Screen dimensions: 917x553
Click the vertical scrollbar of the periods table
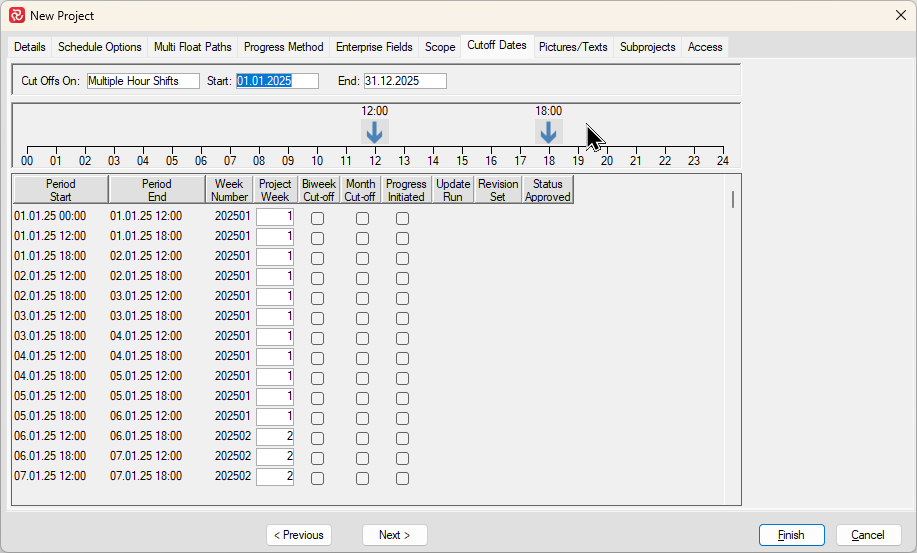(x=733, y=200)
